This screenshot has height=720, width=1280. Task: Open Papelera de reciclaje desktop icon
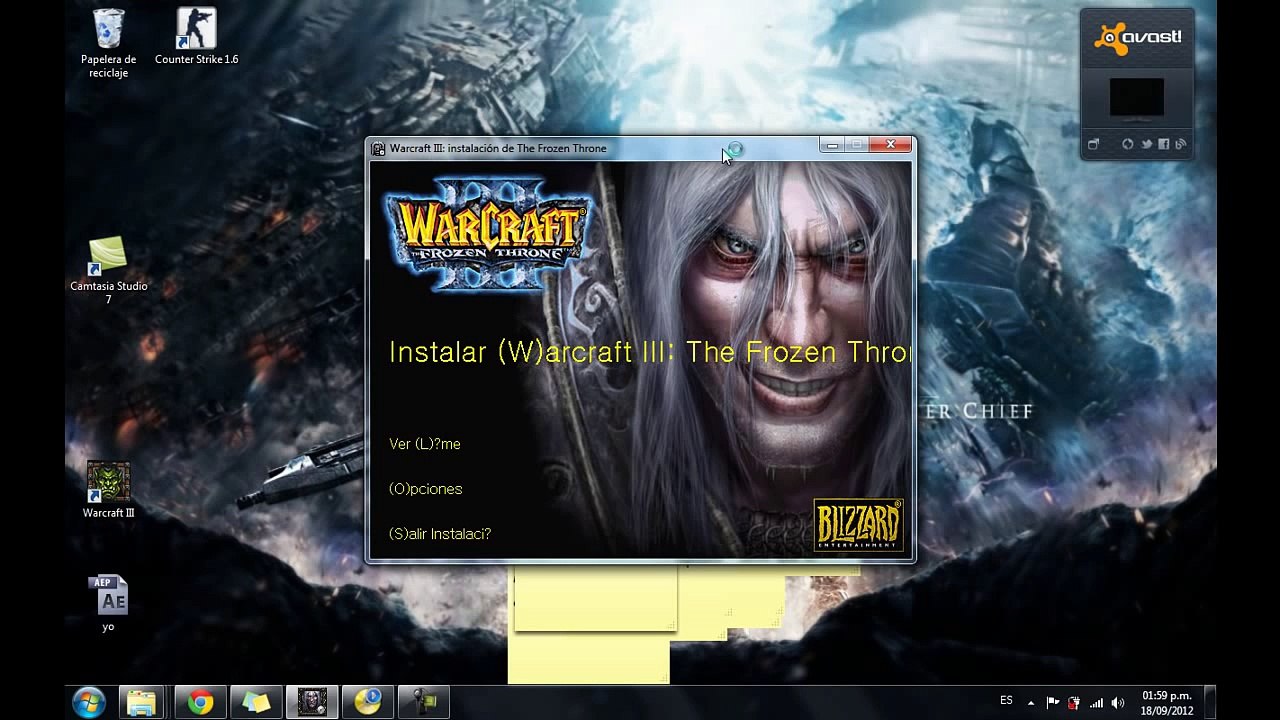click(x=108, y=44)
